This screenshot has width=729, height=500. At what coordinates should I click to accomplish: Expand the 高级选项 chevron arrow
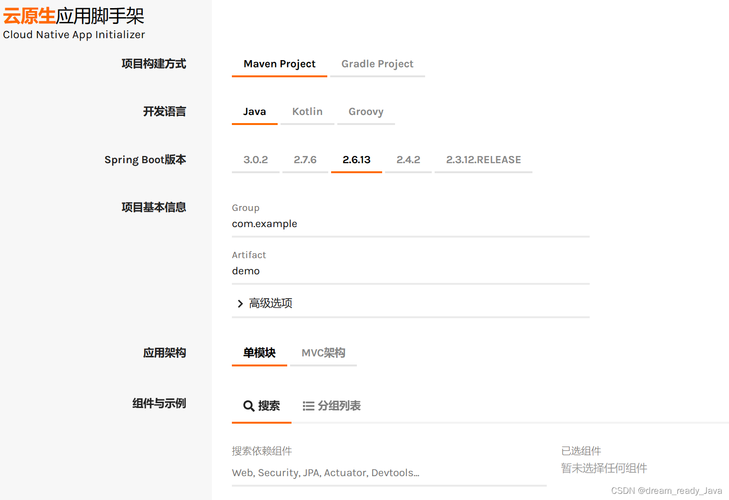coord(240,304)
